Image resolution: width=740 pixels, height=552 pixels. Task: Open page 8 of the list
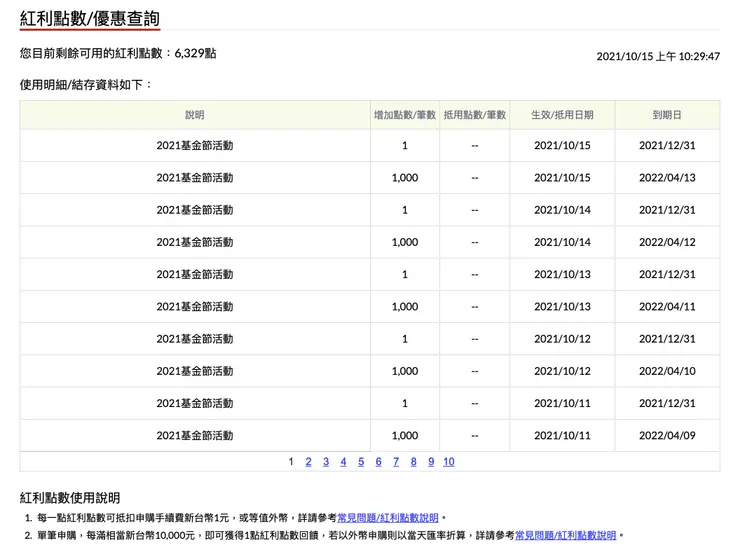click(x=413, y=461)
